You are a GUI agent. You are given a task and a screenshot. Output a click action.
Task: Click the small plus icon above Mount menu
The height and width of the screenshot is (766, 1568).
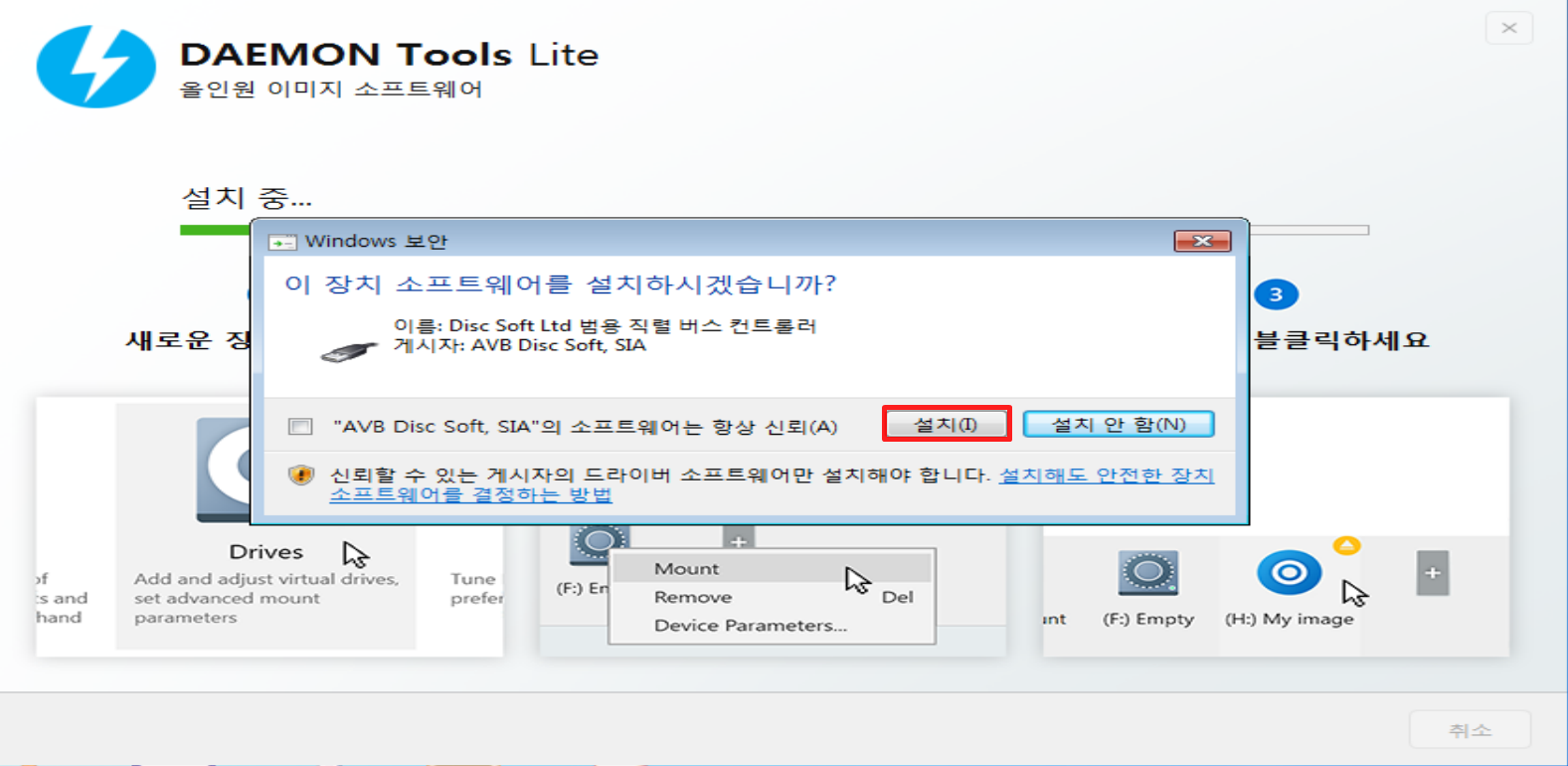click(x=739, y=541)
